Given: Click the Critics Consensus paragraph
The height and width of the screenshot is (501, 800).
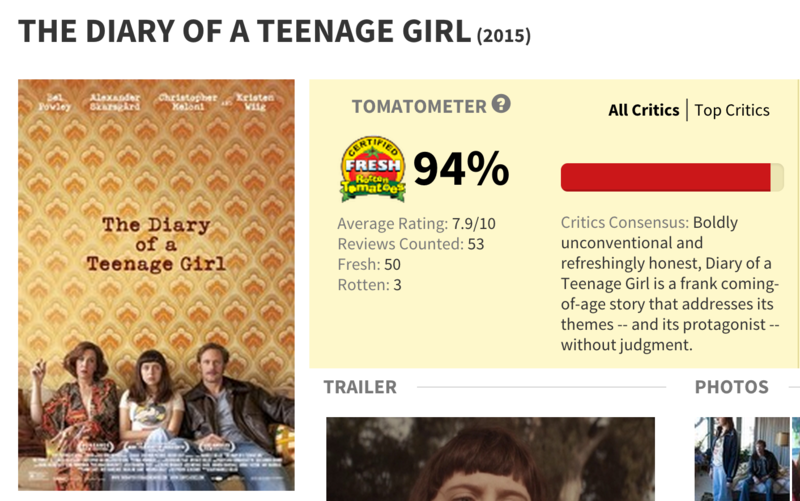Looking at the screenshot, I should [666, 284].
